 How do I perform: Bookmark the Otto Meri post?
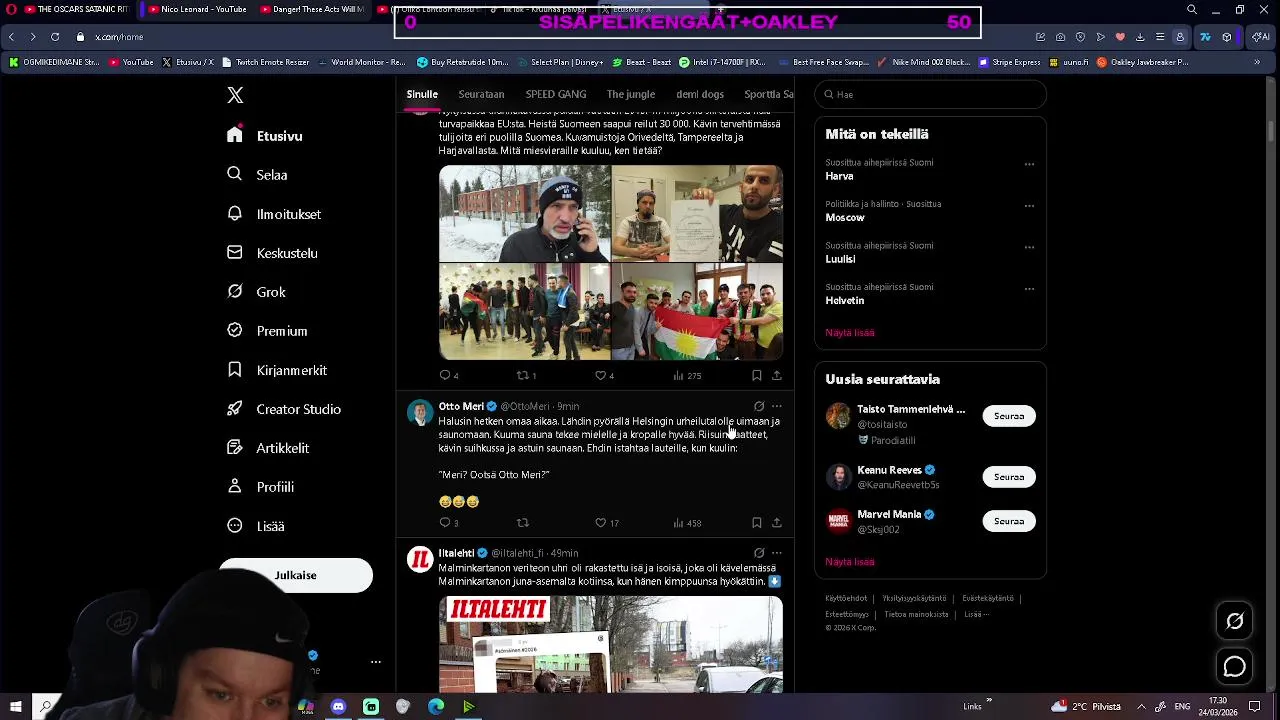tap(756, 522)
